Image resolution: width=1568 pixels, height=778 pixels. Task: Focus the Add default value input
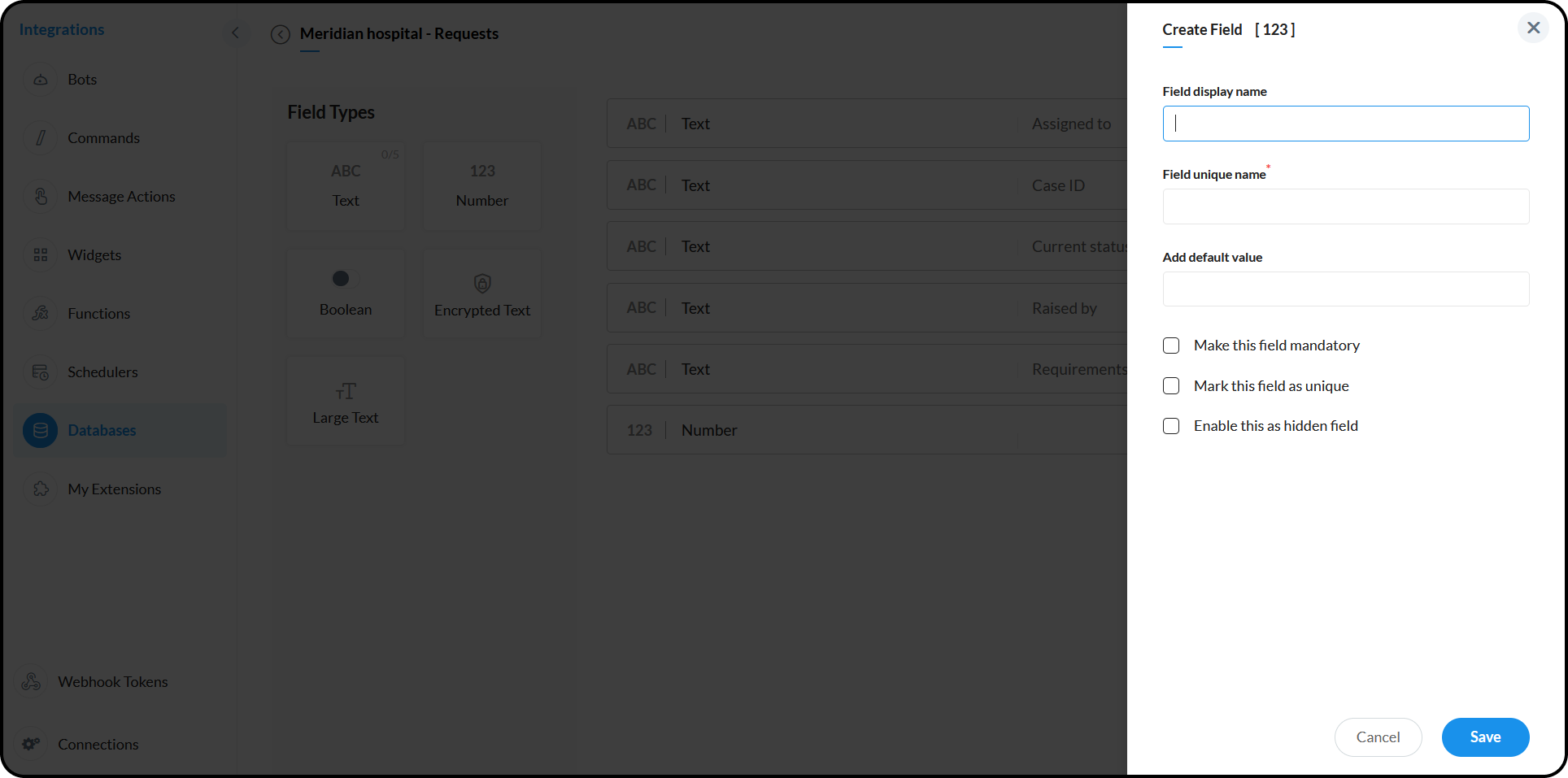pyautogui.click(x=1346, y=289)
